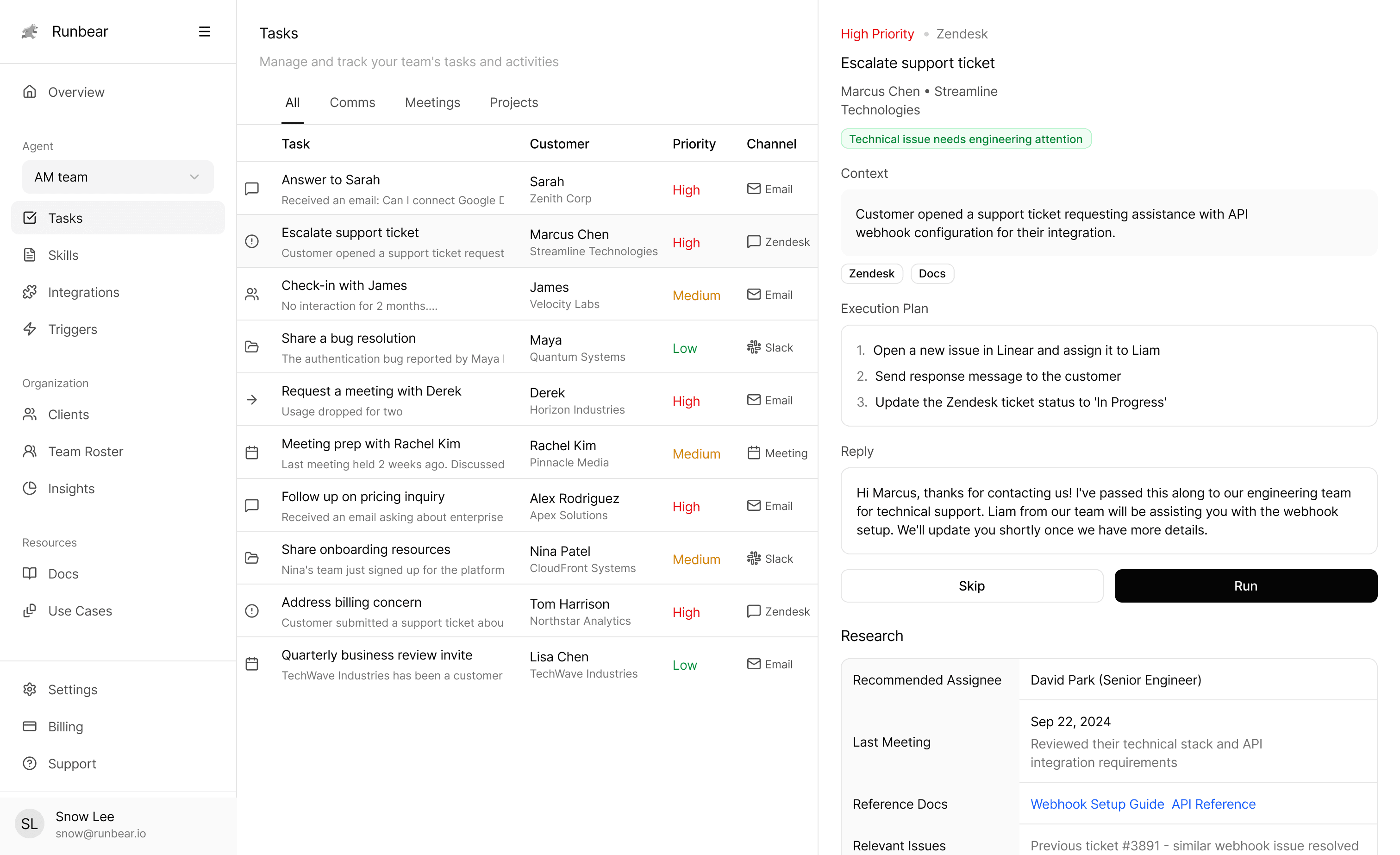Image resolution: width=1400 pixels, height=855 pixels.
Task: Open Integrations from sidebar puzzle icon
Action: (30, 292)
